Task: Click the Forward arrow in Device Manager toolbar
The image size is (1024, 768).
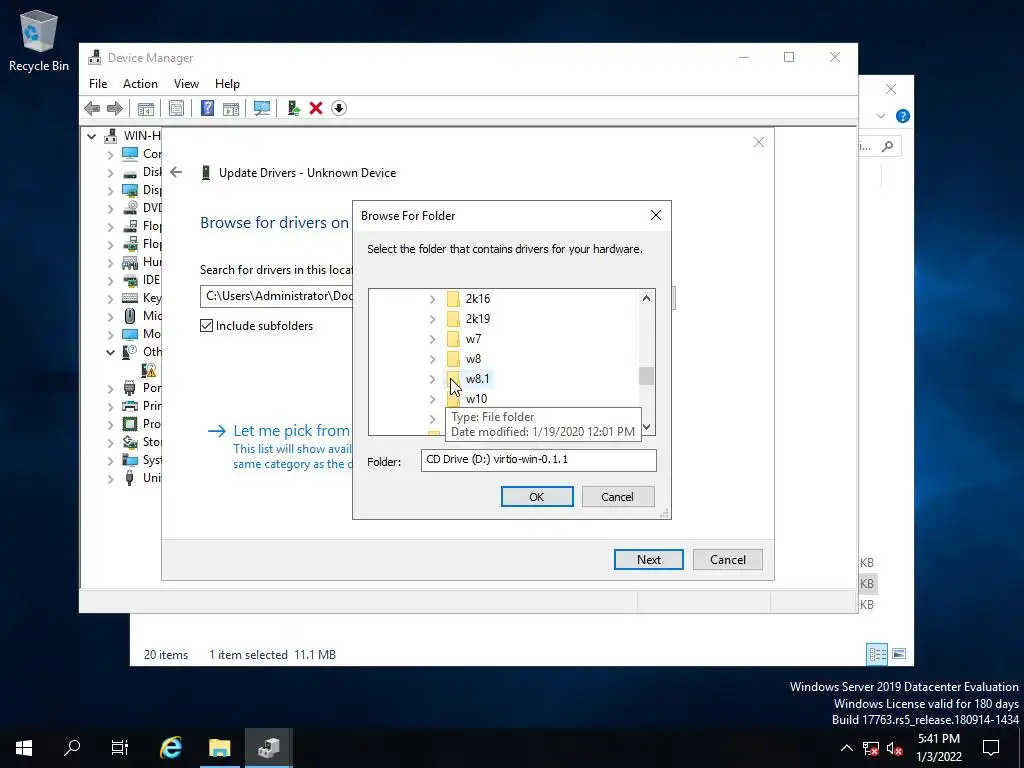Action: coord(114,108)
